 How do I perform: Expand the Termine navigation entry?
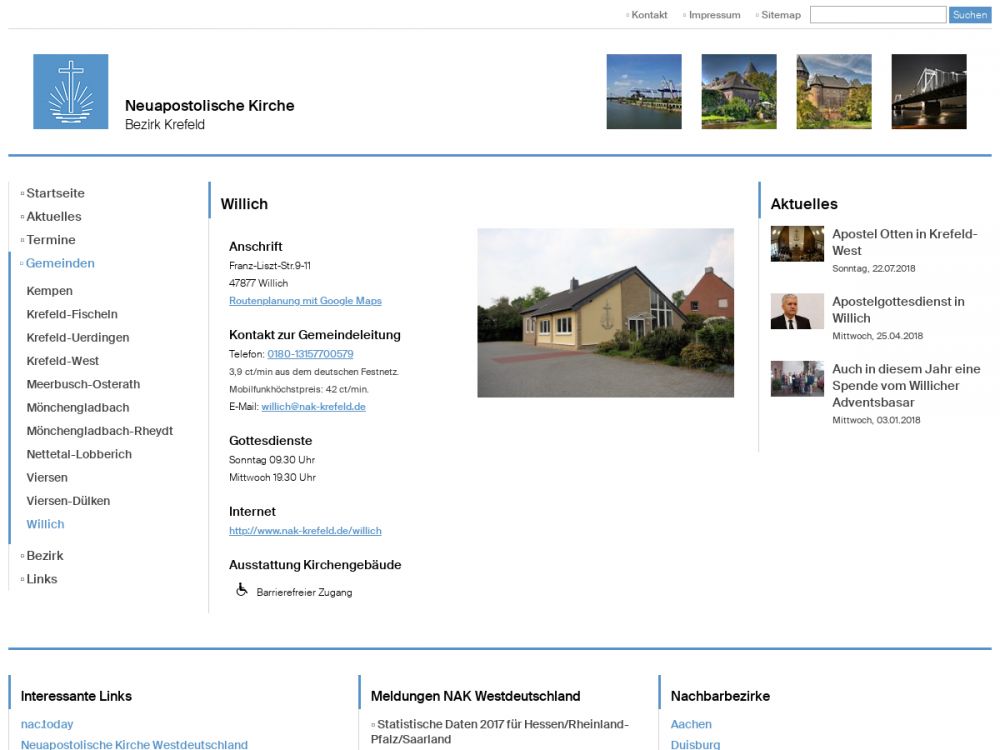51,240
